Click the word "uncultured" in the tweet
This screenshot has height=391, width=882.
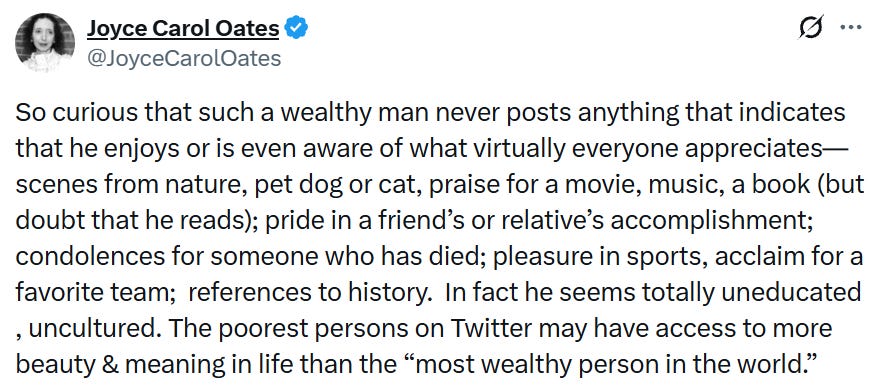coord(89,329)
